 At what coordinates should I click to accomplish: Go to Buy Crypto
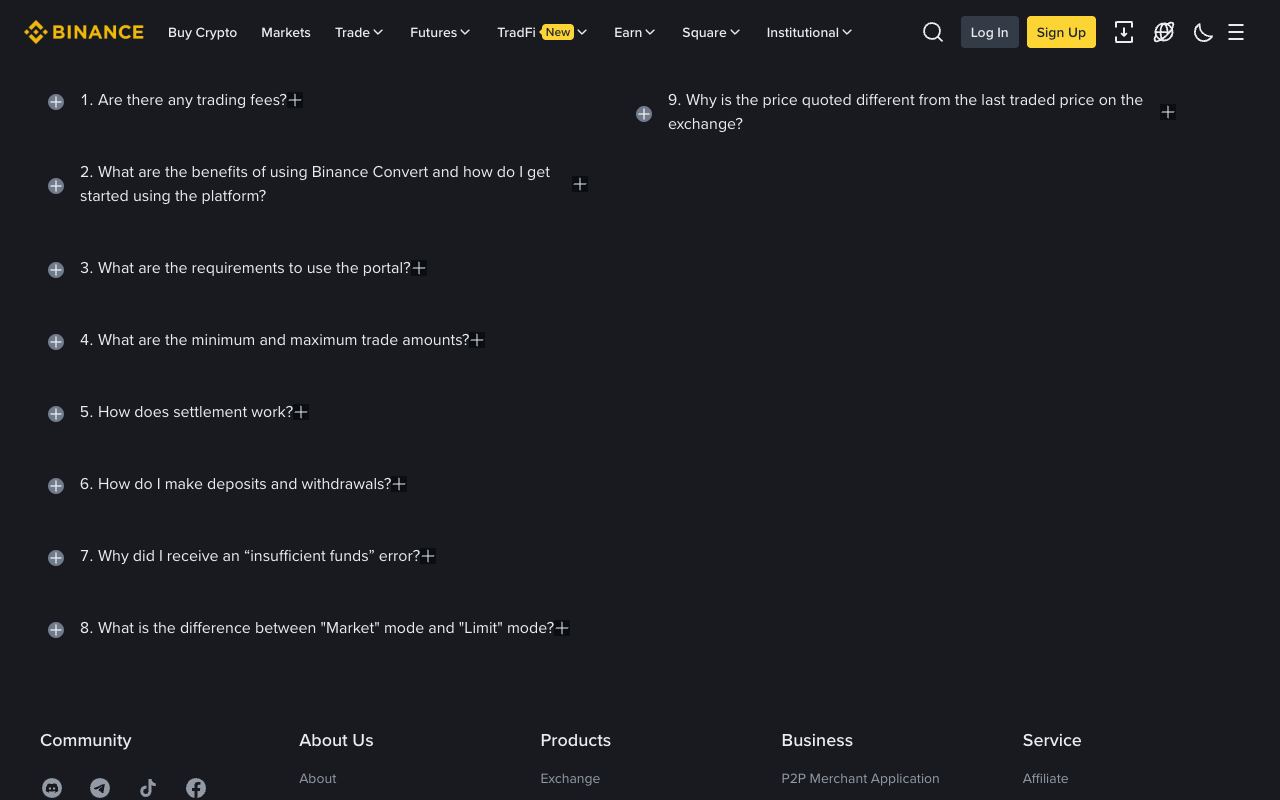click(202, 32)
